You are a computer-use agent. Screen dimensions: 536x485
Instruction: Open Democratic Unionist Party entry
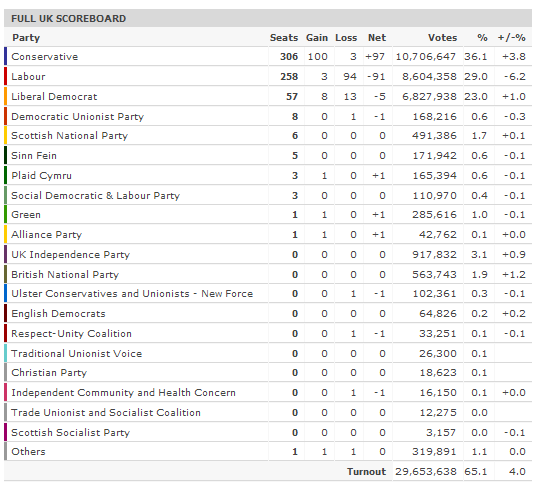[x=78, y=117]
